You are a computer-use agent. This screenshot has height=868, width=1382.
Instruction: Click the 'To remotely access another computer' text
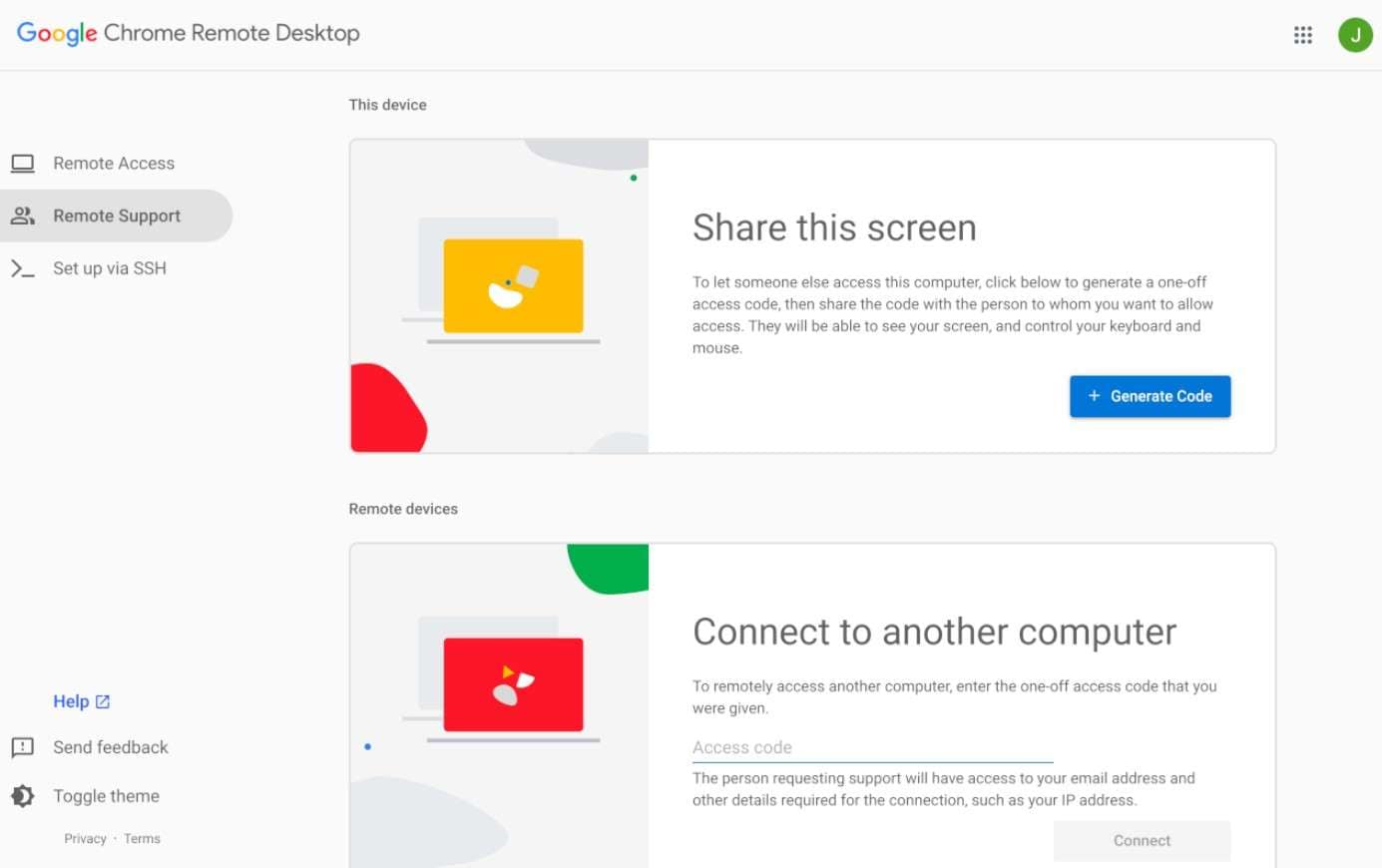(x=955, y=697)
